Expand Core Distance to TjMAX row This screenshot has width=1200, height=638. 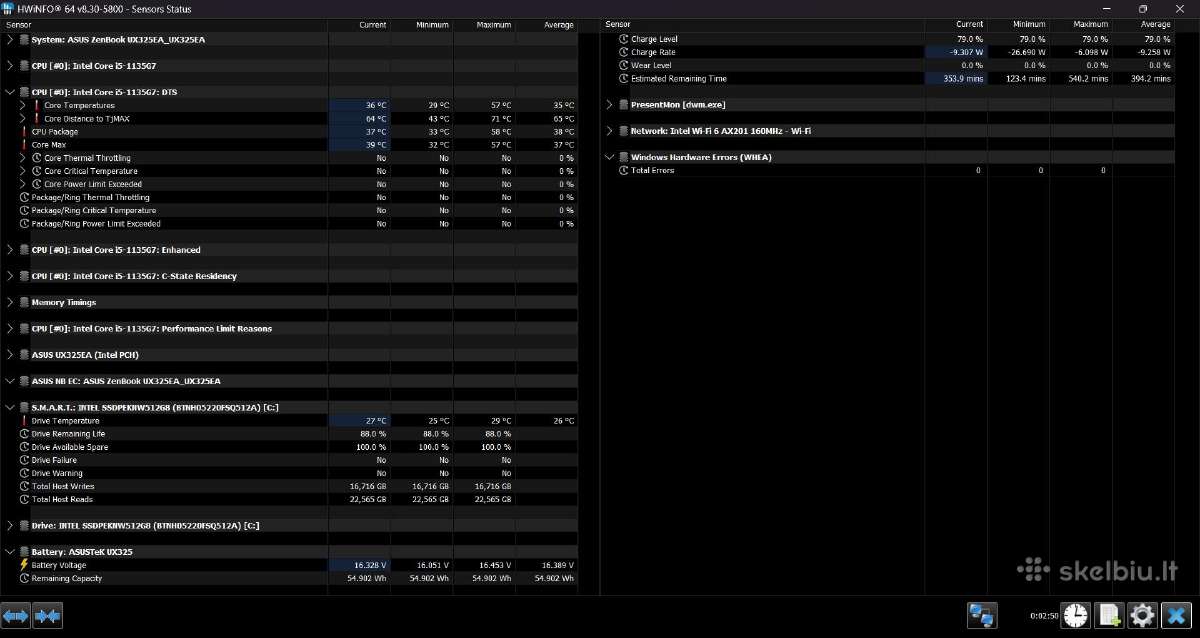click(24, 118)
